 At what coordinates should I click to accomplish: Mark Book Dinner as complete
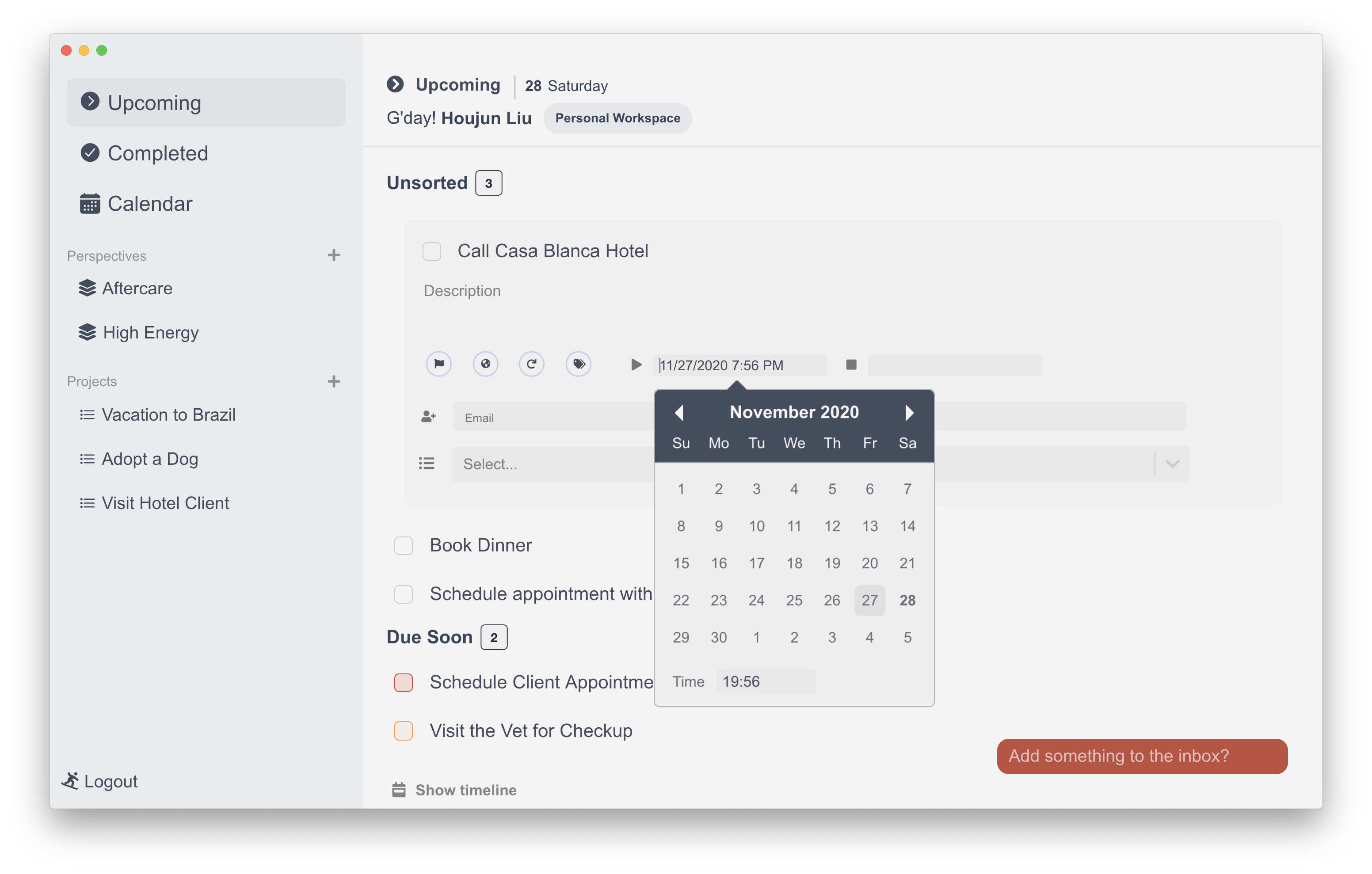tap(404, 545)
